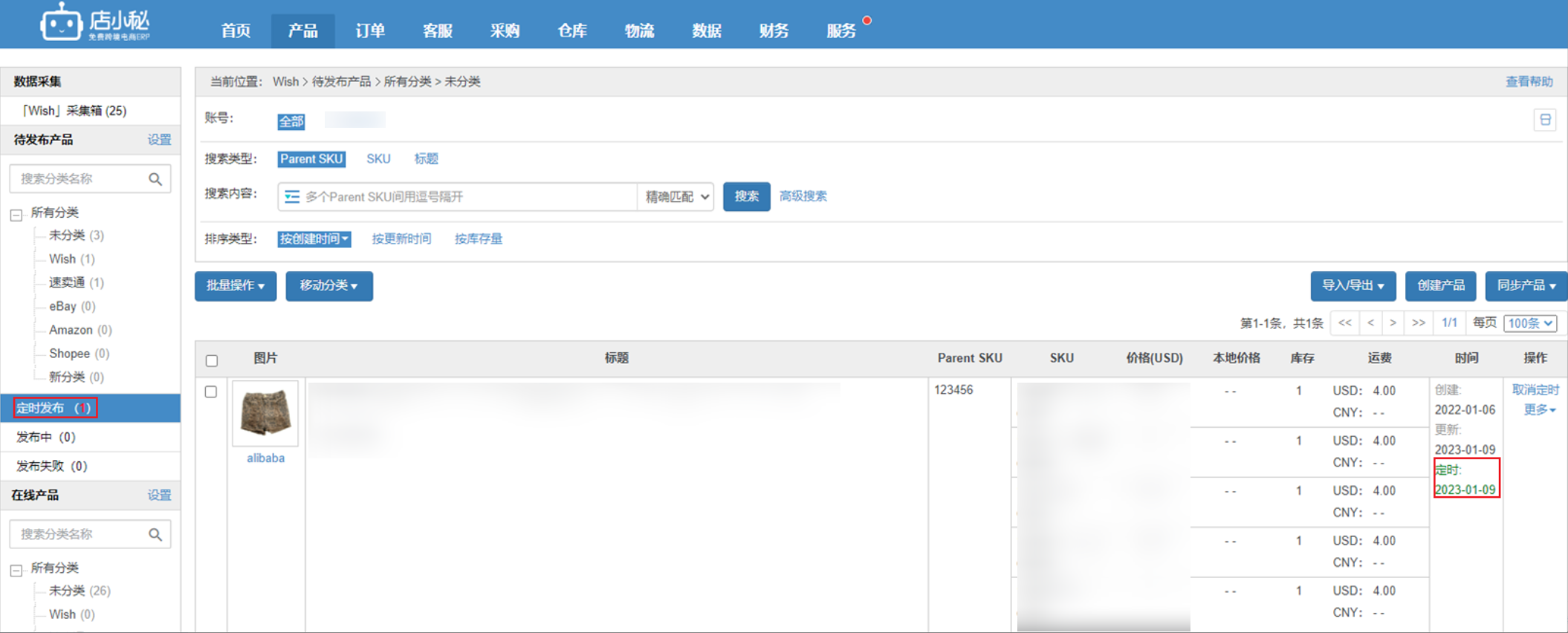The width and height of the screenshot is (1568, 633).
Task: Select the 发布失败 (0) sidebar item
Action: tap(52, 466)
